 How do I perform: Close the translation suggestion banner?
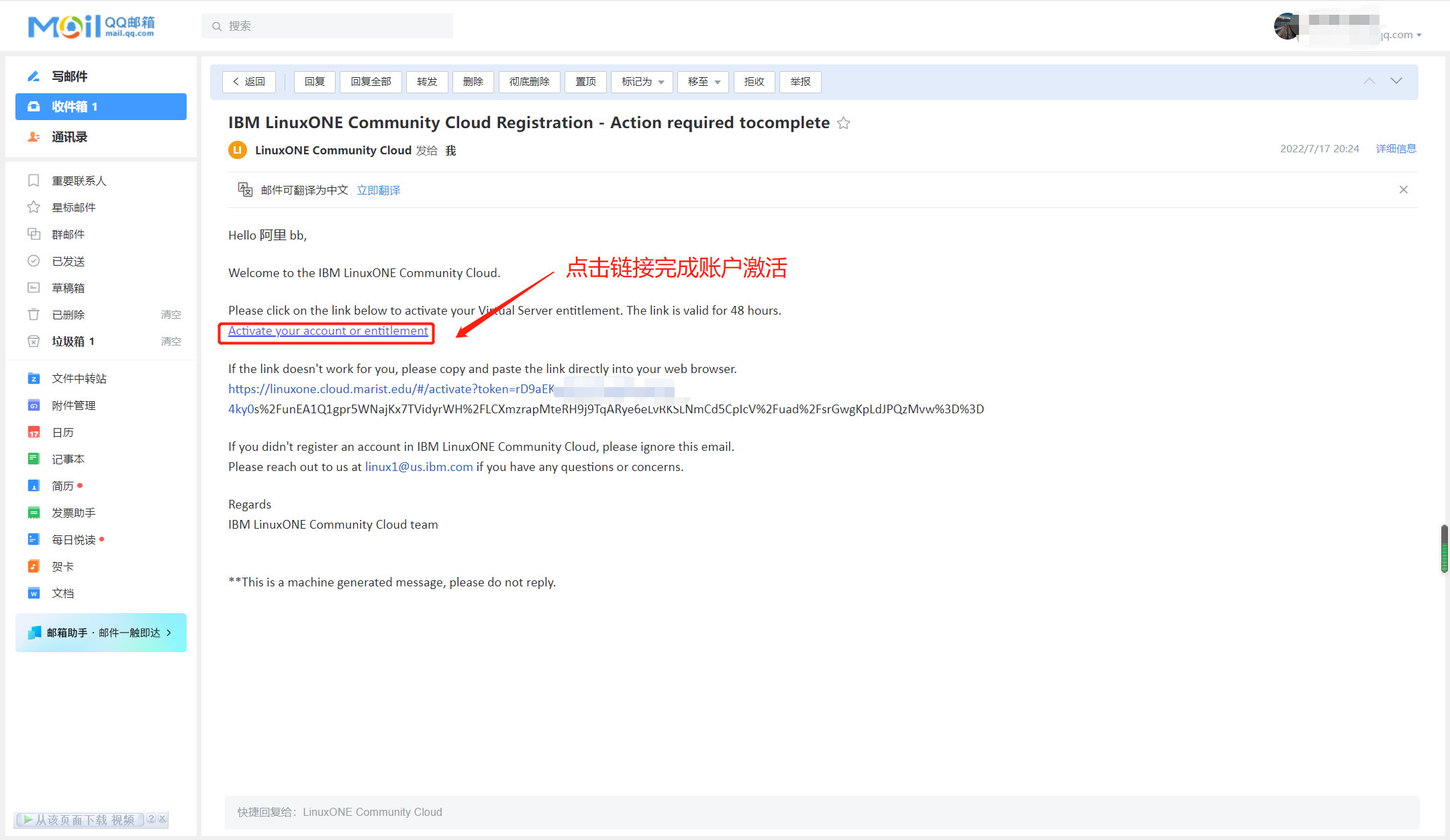click(x=1403, y=190)
